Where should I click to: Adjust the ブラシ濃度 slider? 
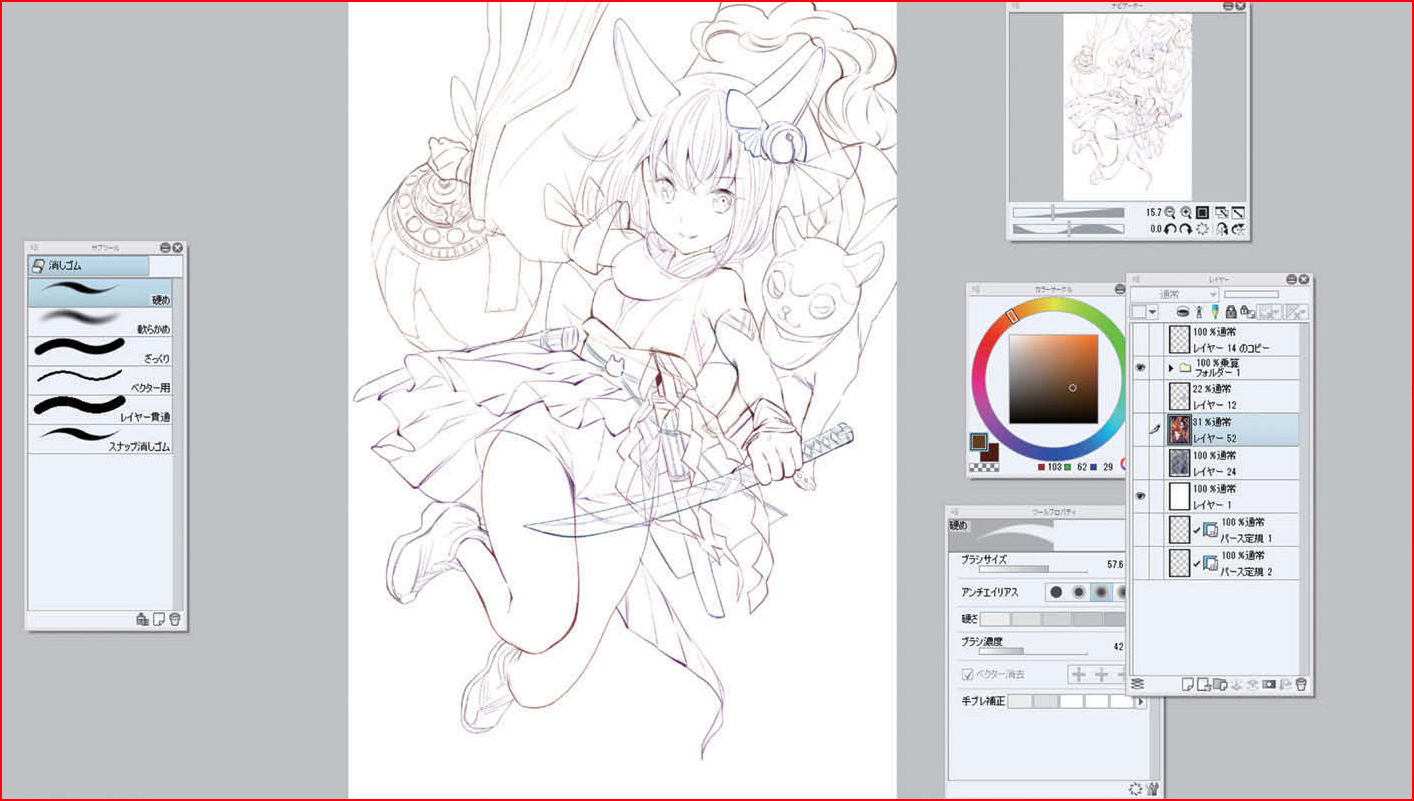[1032, 652]
